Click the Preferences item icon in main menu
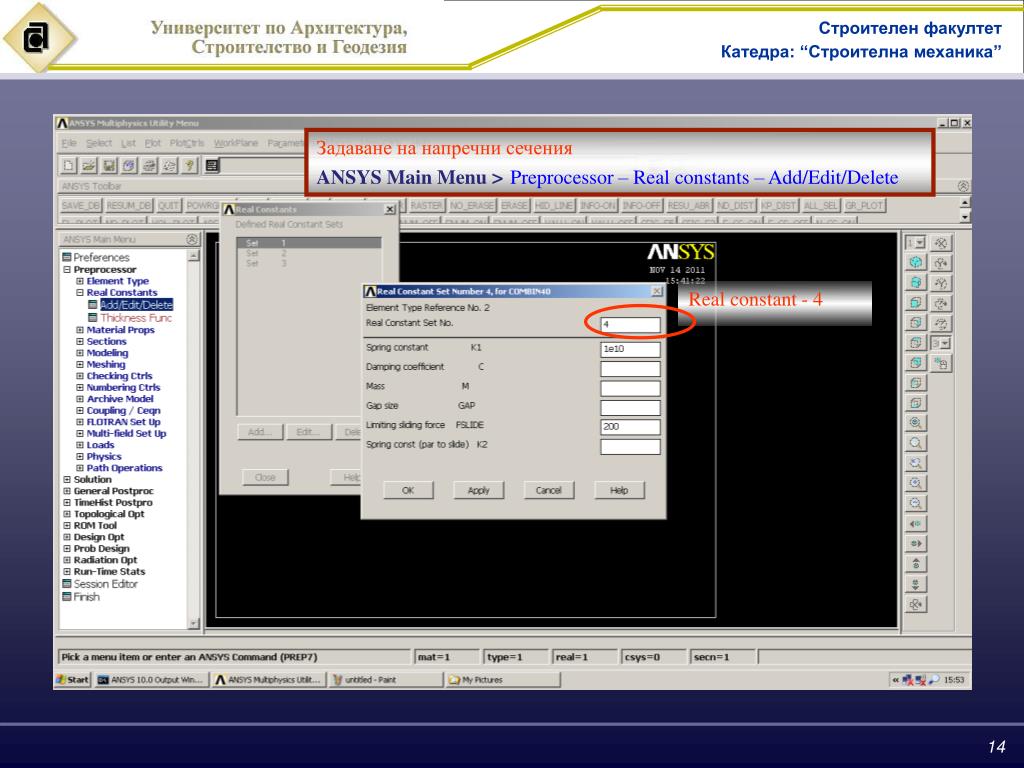 tap(67, 257)
